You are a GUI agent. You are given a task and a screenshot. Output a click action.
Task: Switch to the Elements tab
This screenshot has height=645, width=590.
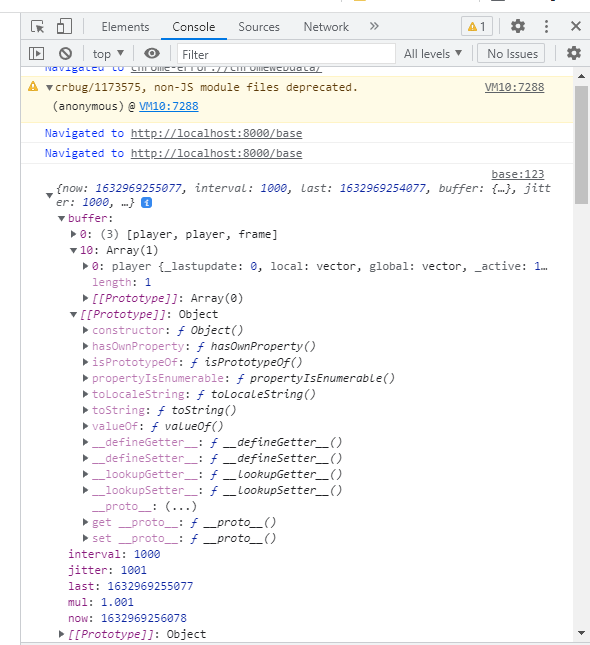(x=125, y=27)
